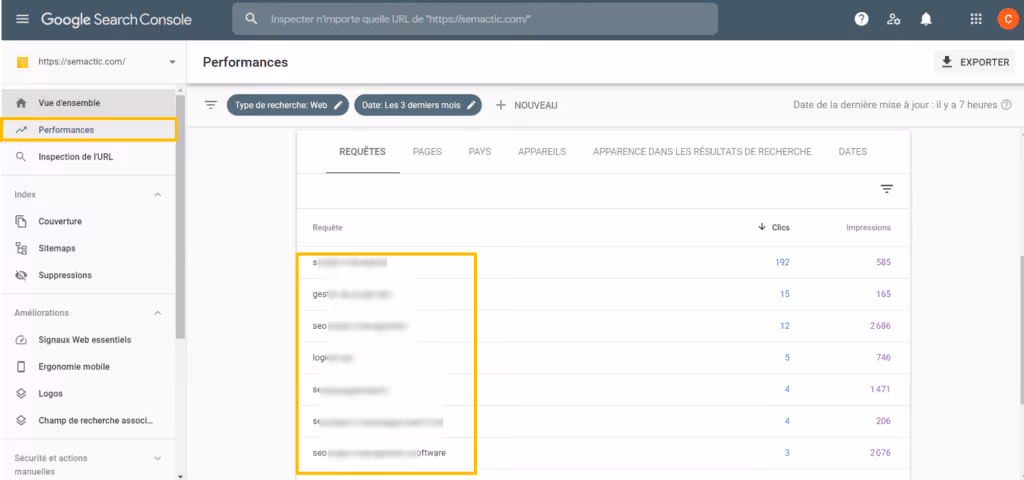Click the Signaux Web essentiels gauge icon
Screen dimensions: 1024x480
pos(21,340)
